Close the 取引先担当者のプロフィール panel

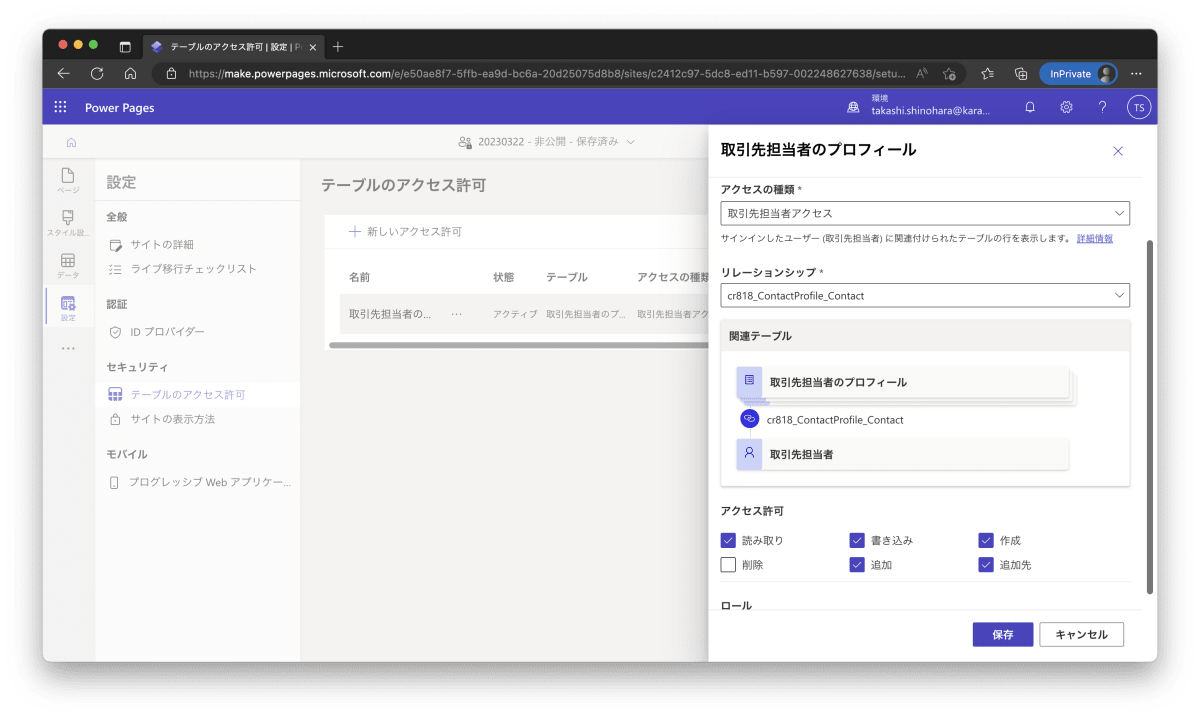pos(1118,151)
